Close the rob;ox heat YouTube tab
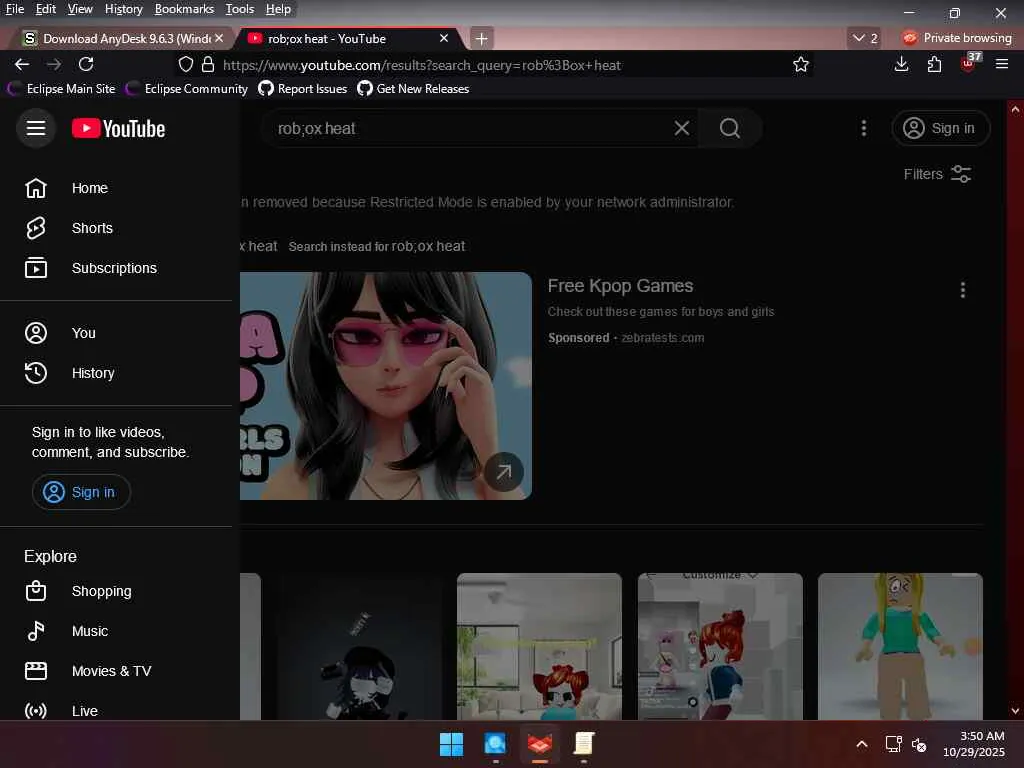 444,38
